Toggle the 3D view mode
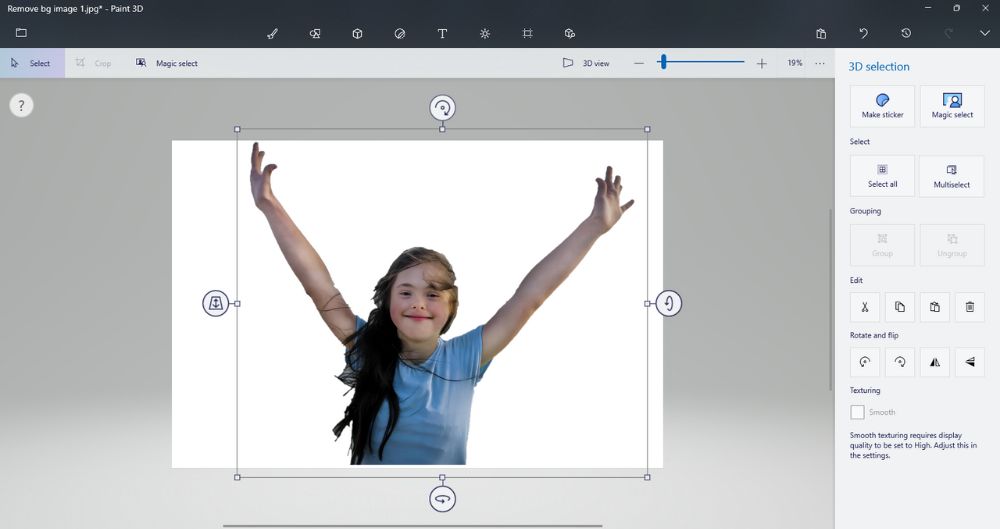 tap(586, 63)
